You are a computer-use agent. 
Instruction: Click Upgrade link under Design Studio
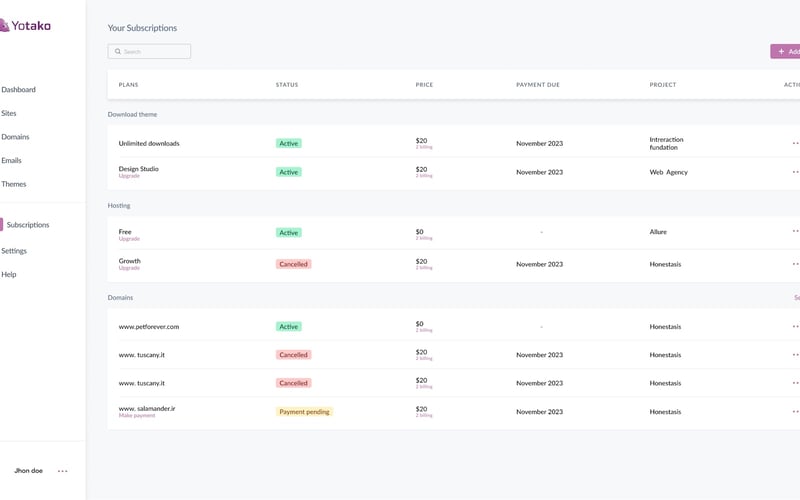tap(129, 176)
